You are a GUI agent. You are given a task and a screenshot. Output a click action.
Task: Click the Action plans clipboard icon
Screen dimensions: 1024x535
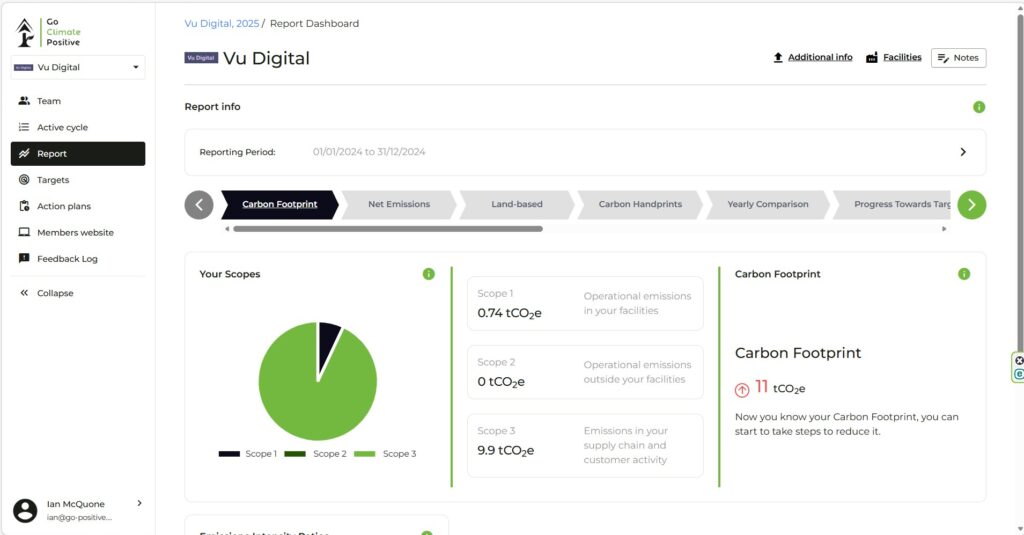click(x=24, y=206)
